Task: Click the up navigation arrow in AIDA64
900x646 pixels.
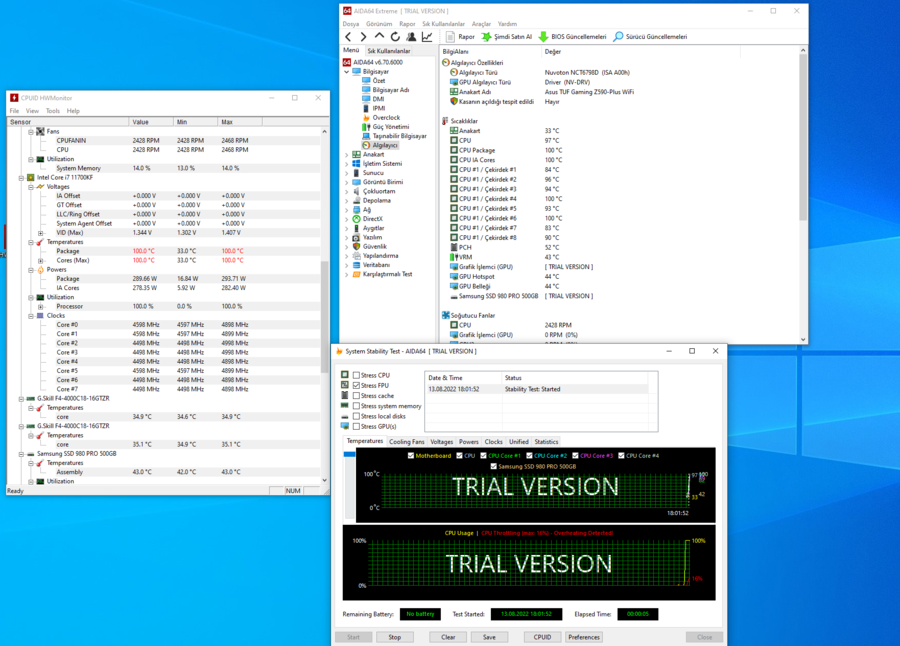Action: pos(379,37)
